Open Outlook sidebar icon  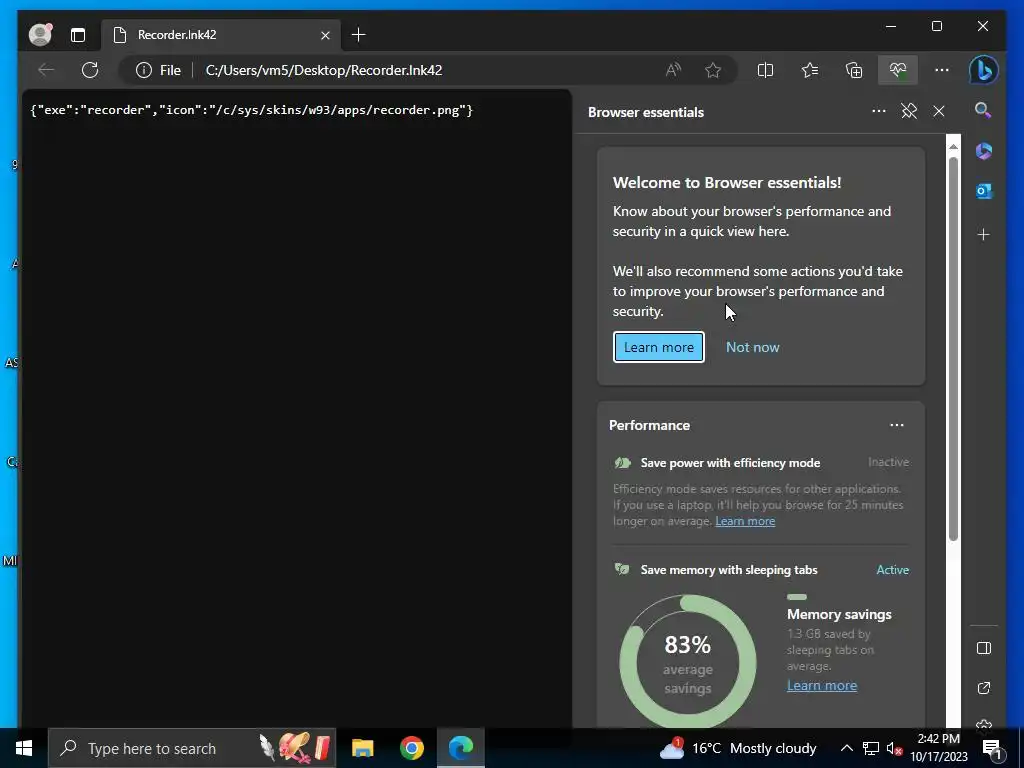984,191
